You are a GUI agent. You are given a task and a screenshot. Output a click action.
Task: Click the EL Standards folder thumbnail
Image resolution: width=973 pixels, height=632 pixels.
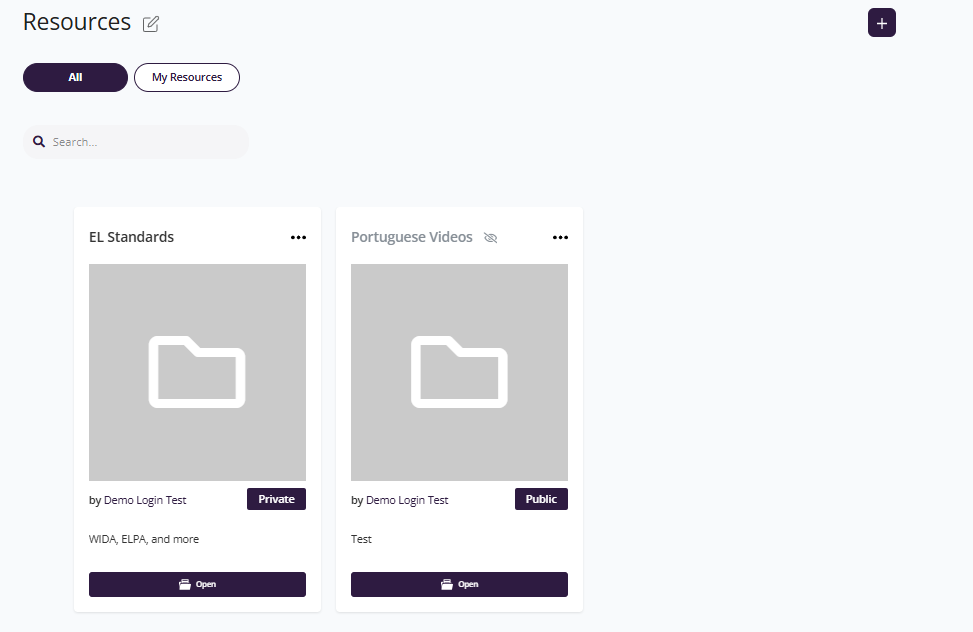pos(197,372)
